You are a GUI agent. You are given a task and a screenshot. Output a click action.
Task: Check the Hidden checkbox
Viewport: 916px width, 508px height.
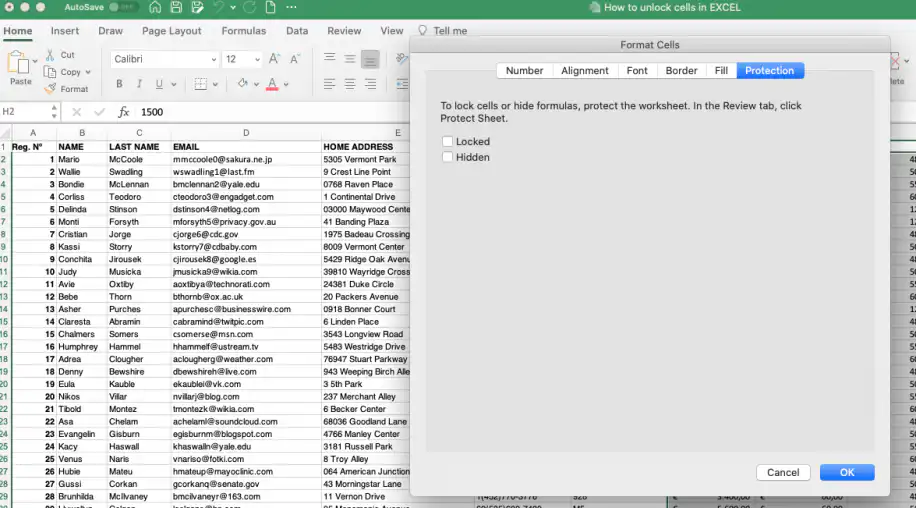(x=447, y=157)
